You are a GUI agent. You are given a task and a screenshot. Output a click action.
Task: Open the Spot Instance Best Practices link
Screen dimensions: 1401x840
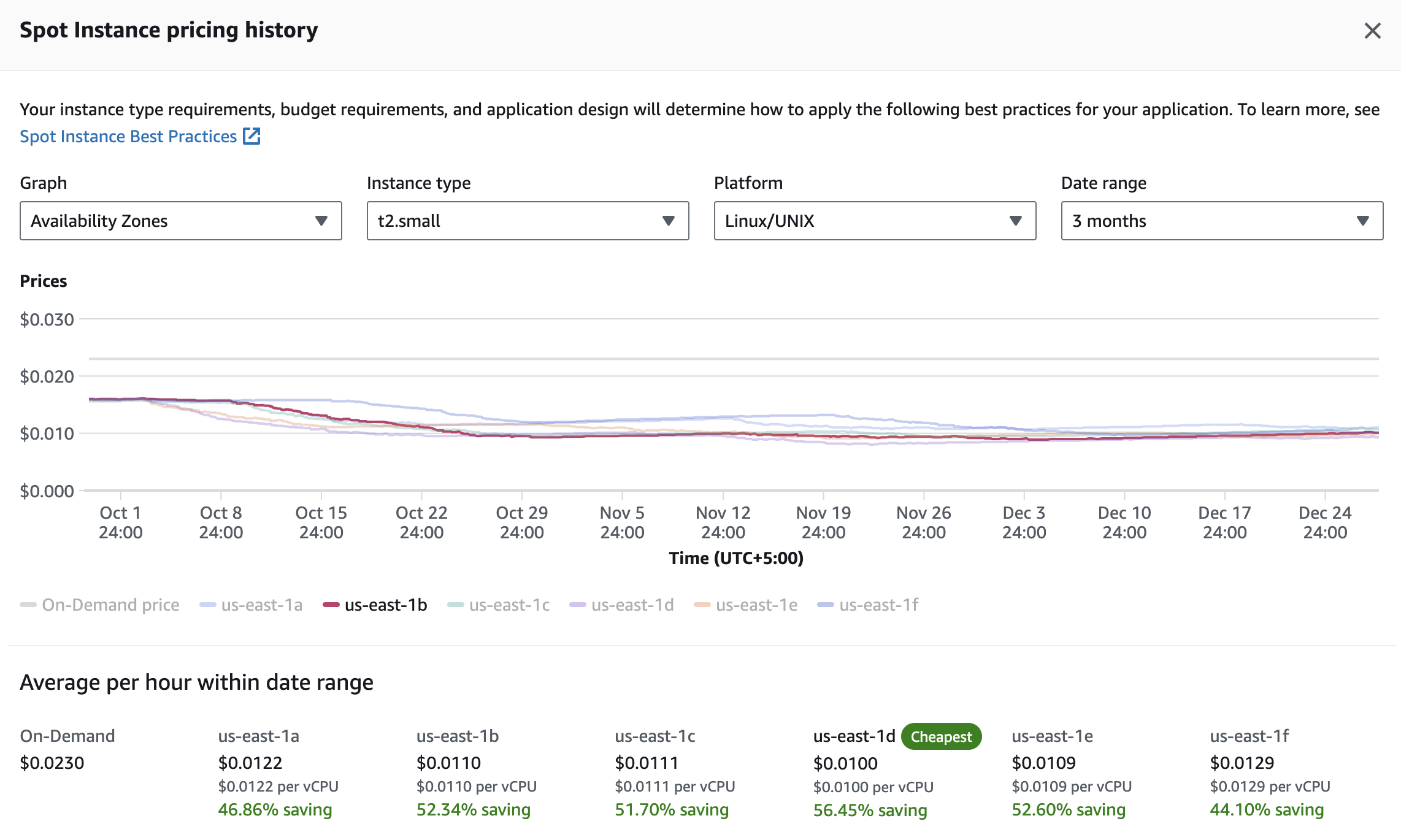click(128, 136)
